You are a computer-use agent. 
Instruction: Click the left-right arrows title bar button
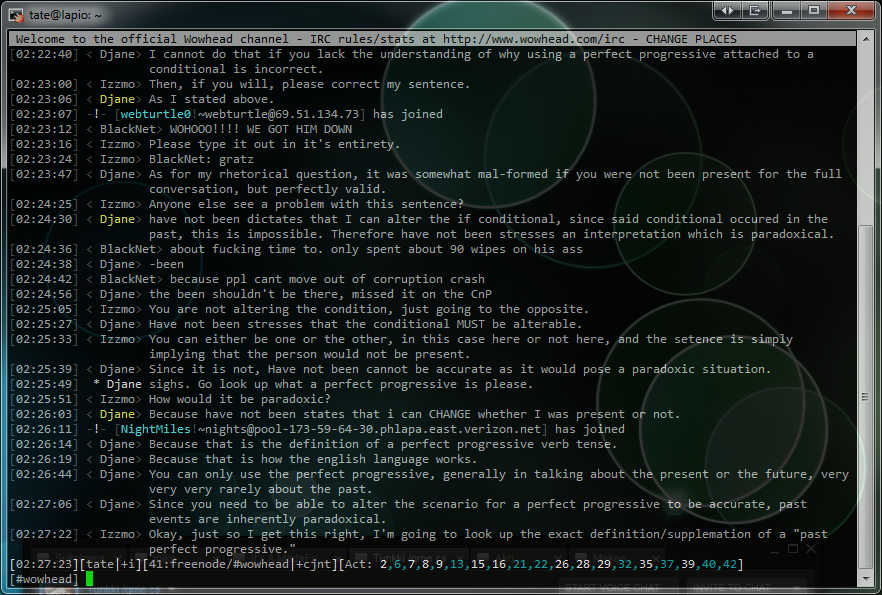tap(727, 10)
